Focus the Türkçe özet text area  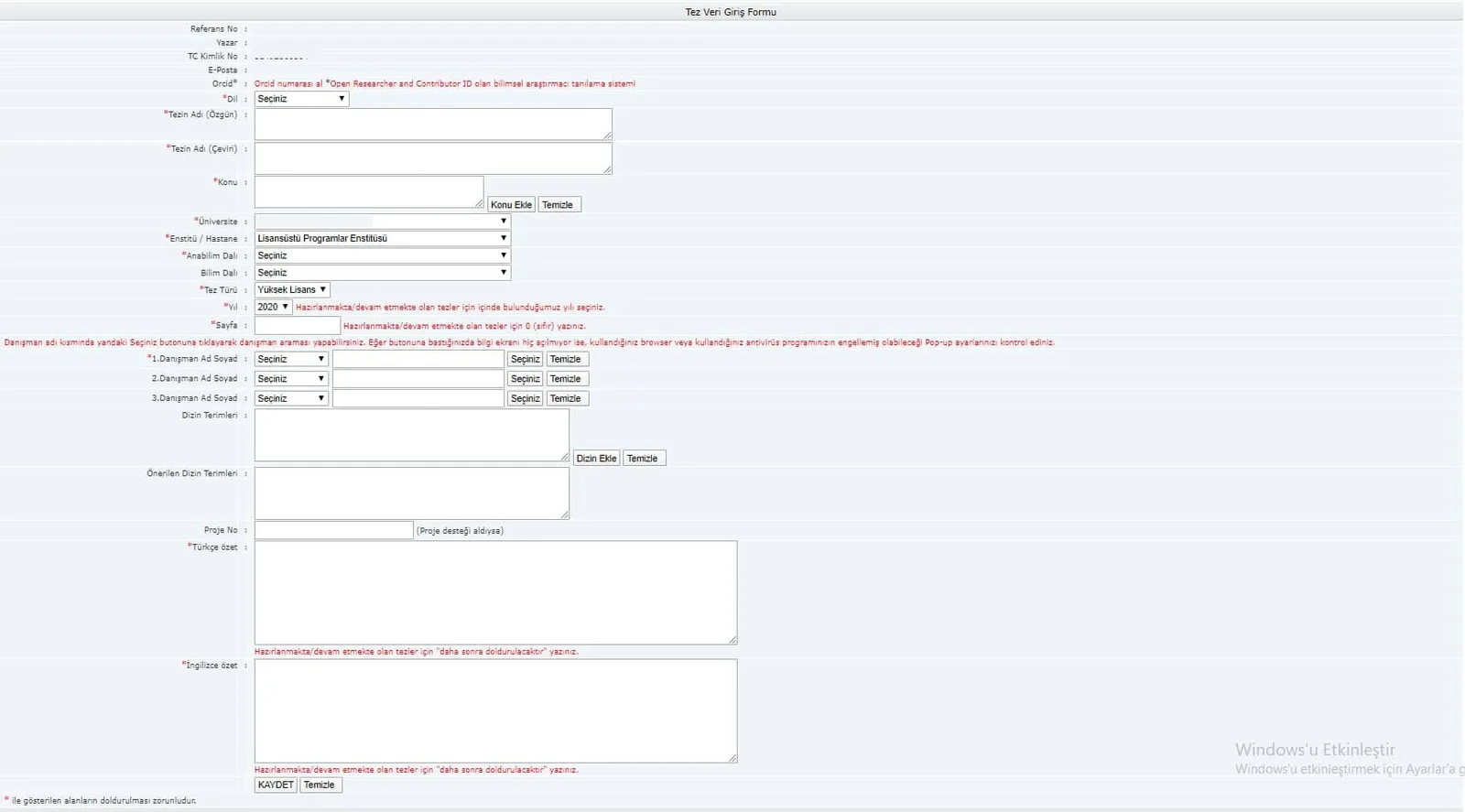tap(495, 592)
